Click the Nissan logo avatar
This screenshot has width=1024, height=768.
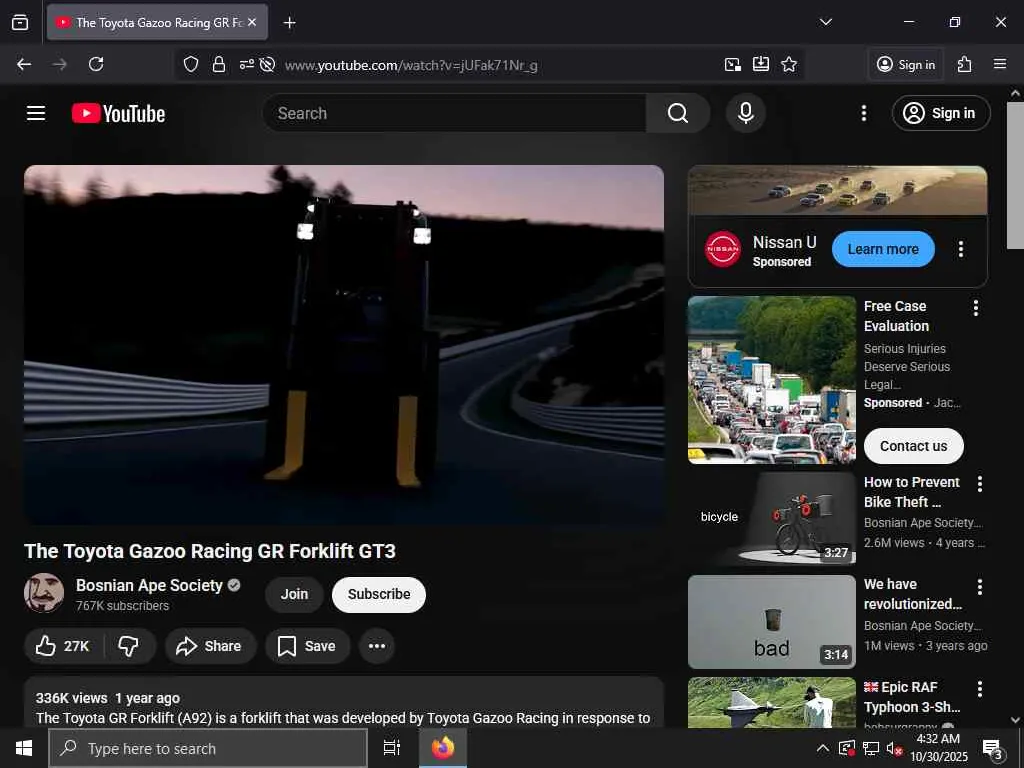pos(723,249)
